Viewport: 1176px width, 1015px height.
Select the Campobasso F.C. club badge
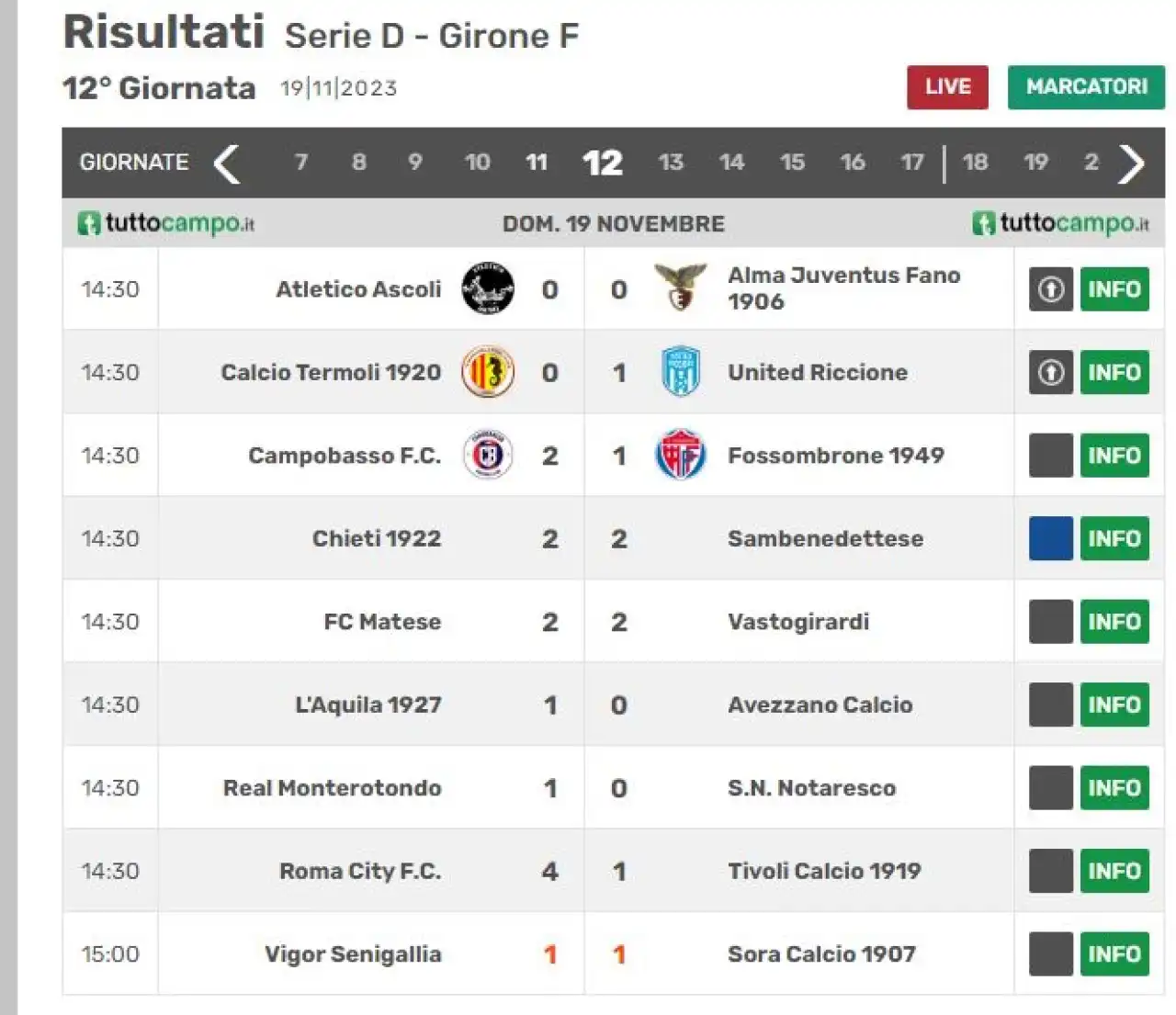tap(488, 455)
